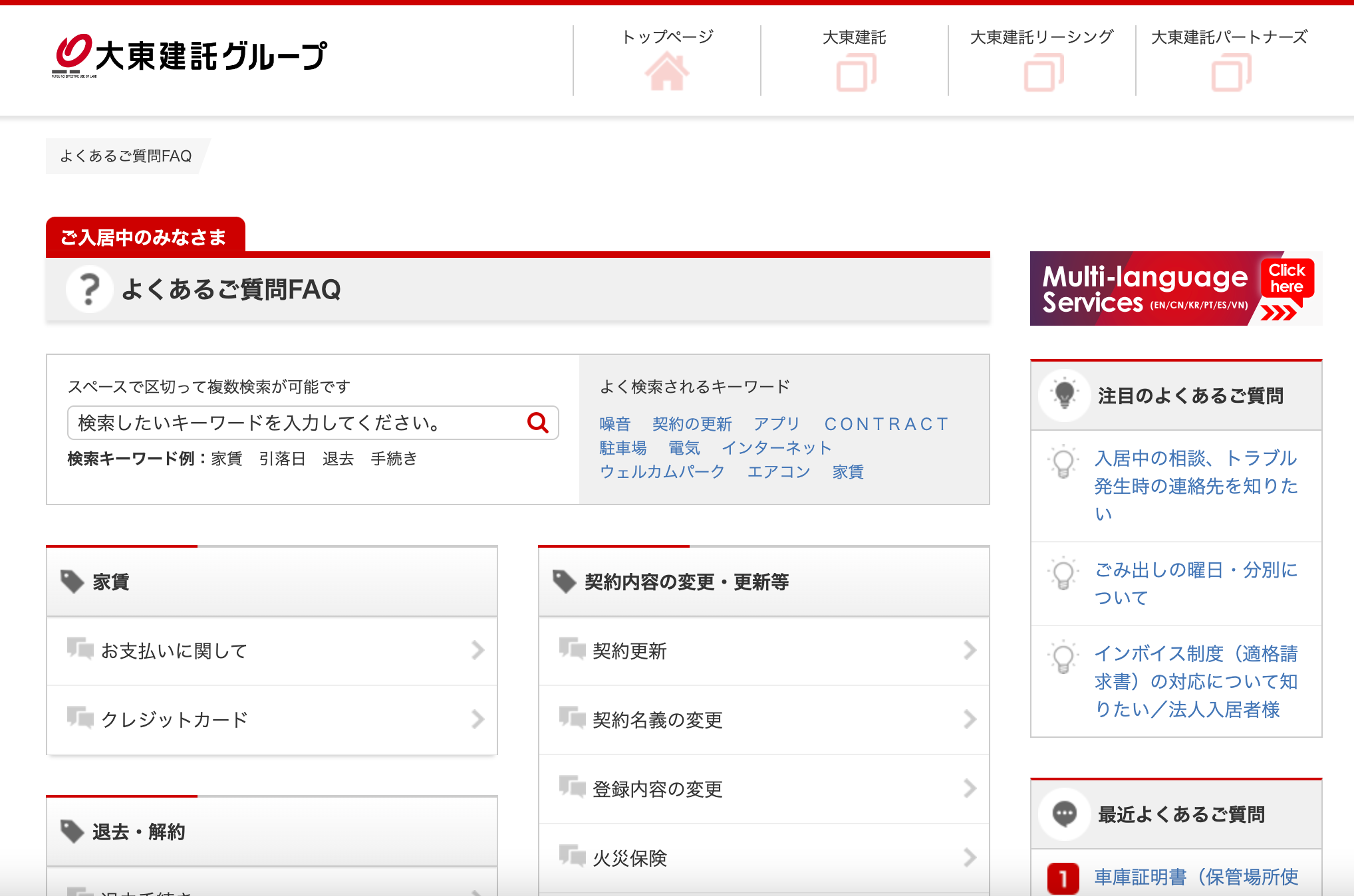Expand the 登録内容の変更 row chevron
This screenshot has width=1354, height=896.
click(x=970, y=788)
